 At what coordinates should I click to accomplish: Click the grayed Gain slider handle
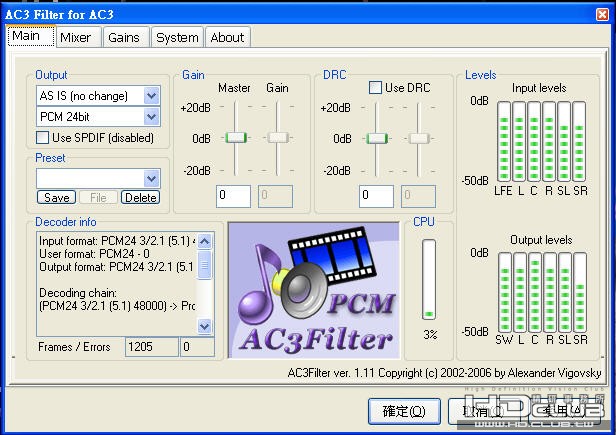(278, 138)
